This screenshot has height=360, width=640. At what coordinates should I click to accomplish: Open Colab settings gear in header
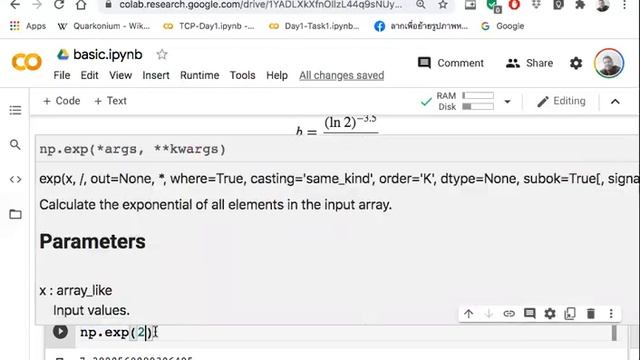click(x=576, y=63)
